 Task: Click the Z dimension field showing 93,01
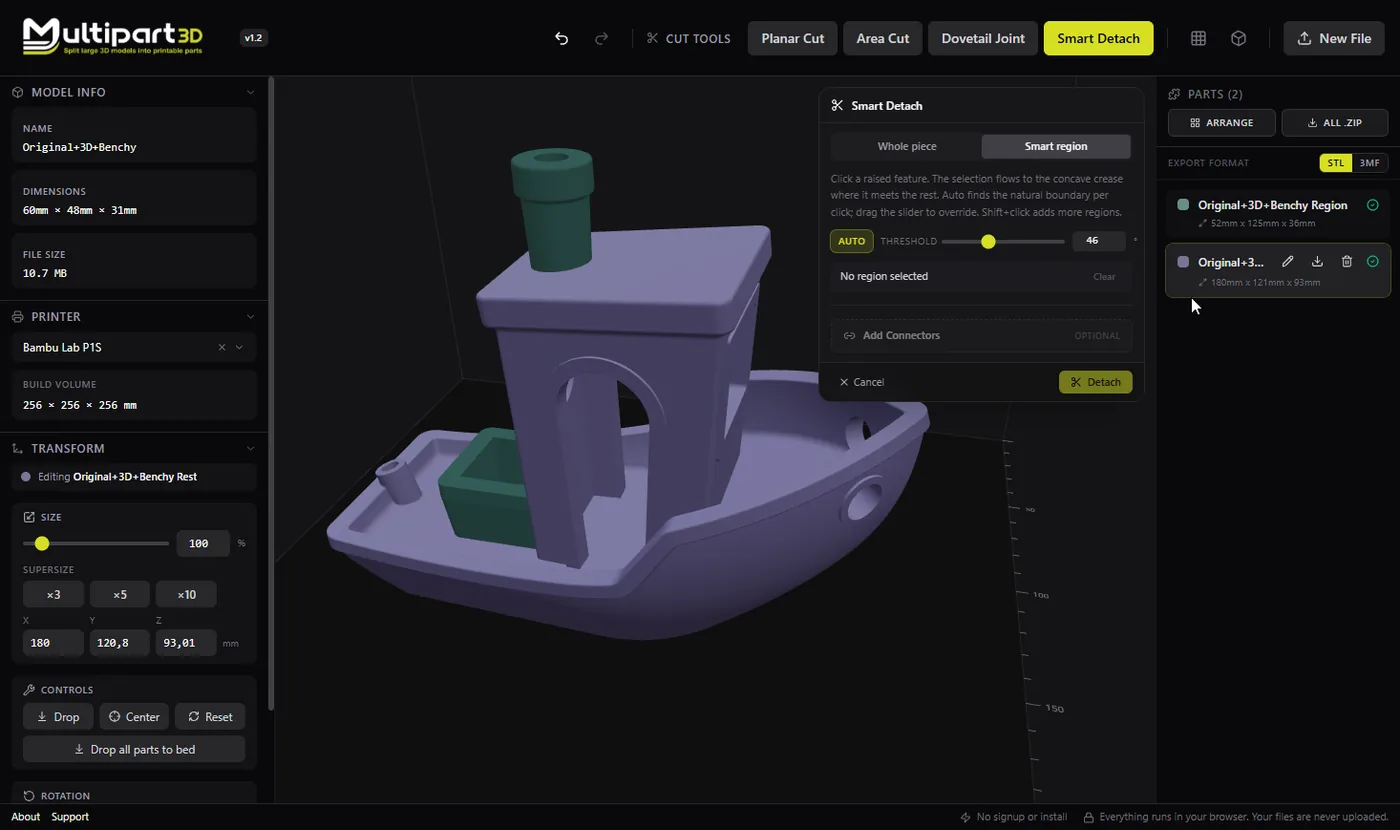pyautogui.click(x=186, y=643)
